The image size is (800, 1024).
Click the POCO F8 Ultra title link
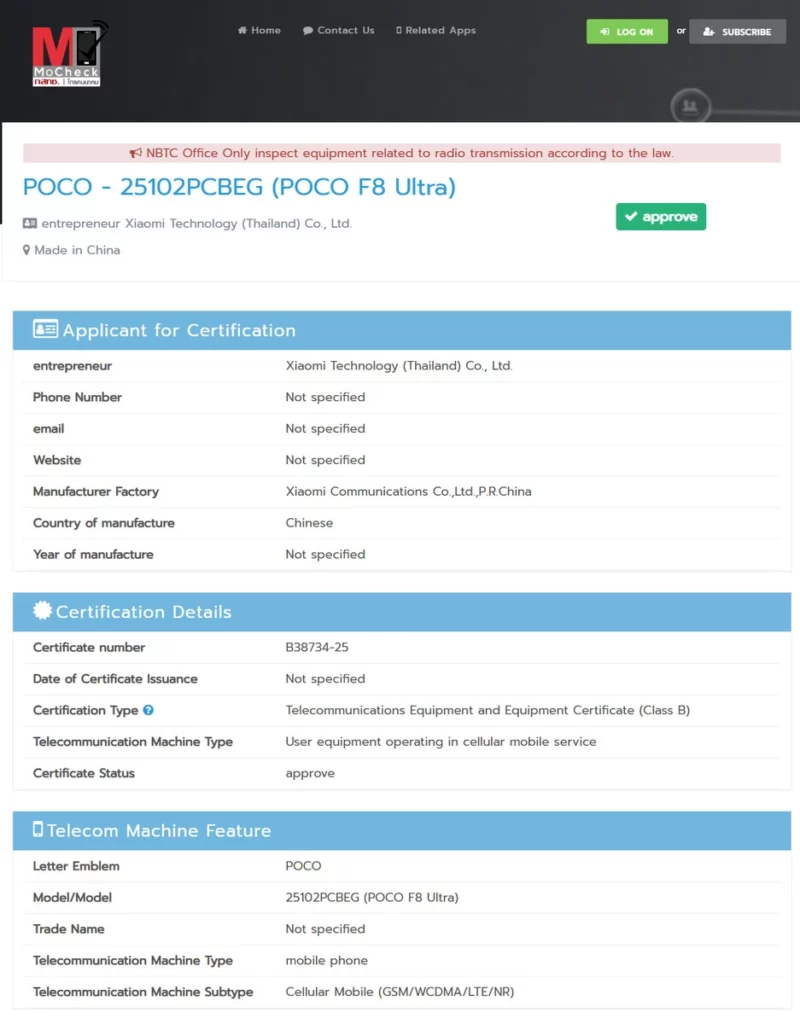tap(235, 187)
